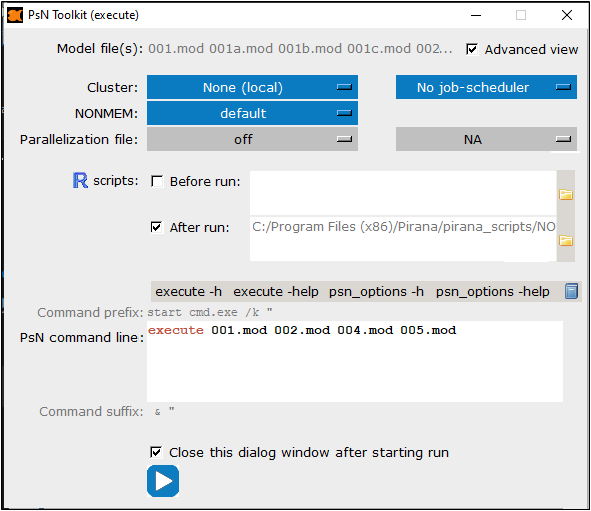The image size is (591, 511).
Task: Open the Cluster None (local) dropdown
Action: [253, 87]
